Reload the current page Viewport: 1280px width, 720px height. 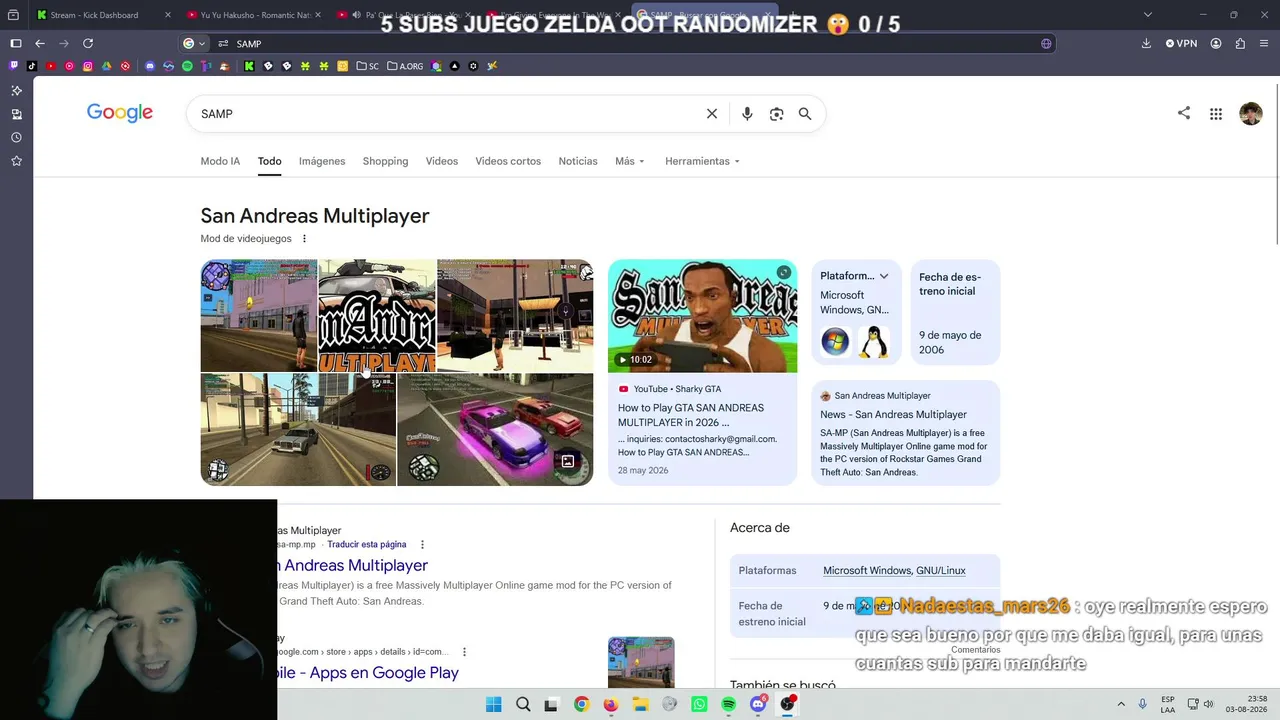88,44
